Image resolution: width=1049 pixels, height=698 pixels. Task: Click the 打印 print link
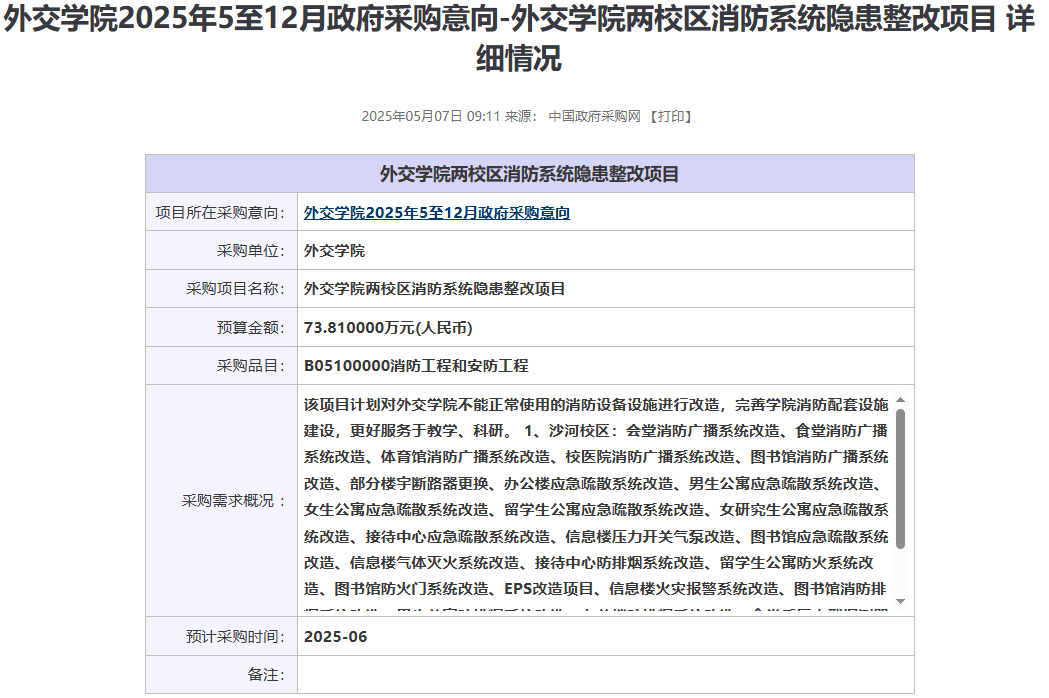tap(671, 116)
